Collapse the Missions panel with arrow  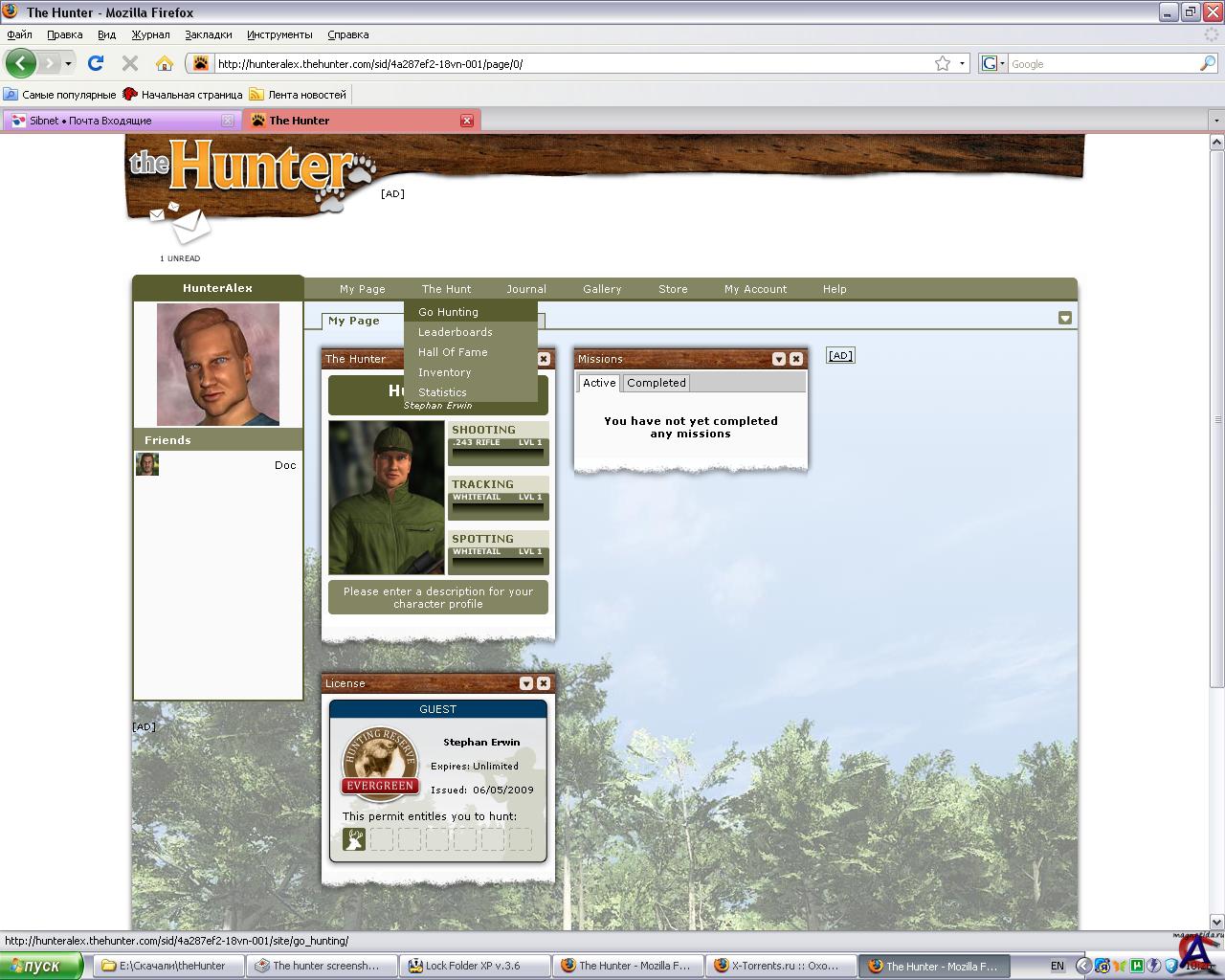779,359
